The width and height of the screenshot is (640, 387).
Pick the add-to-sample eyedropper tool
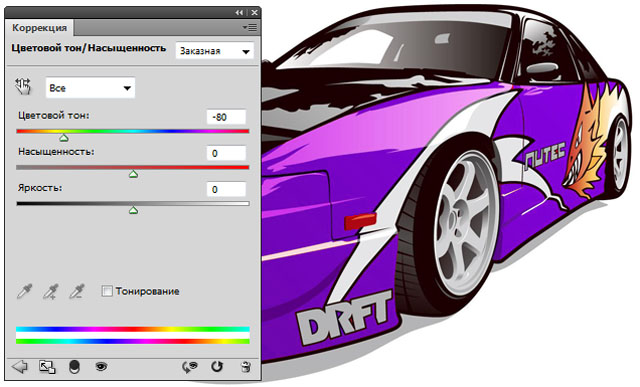(51, 291)
